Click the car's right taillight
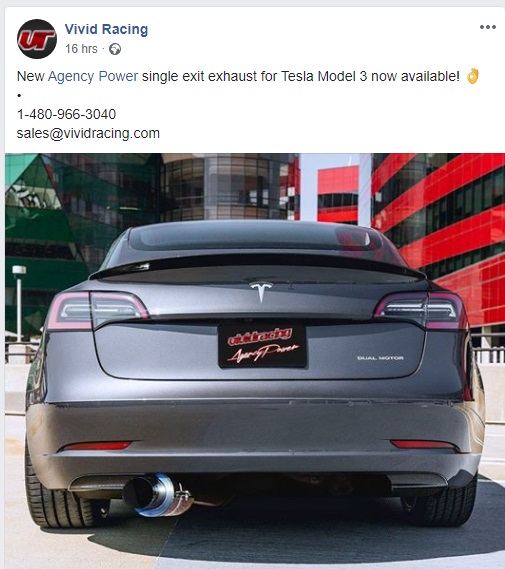 421,311
